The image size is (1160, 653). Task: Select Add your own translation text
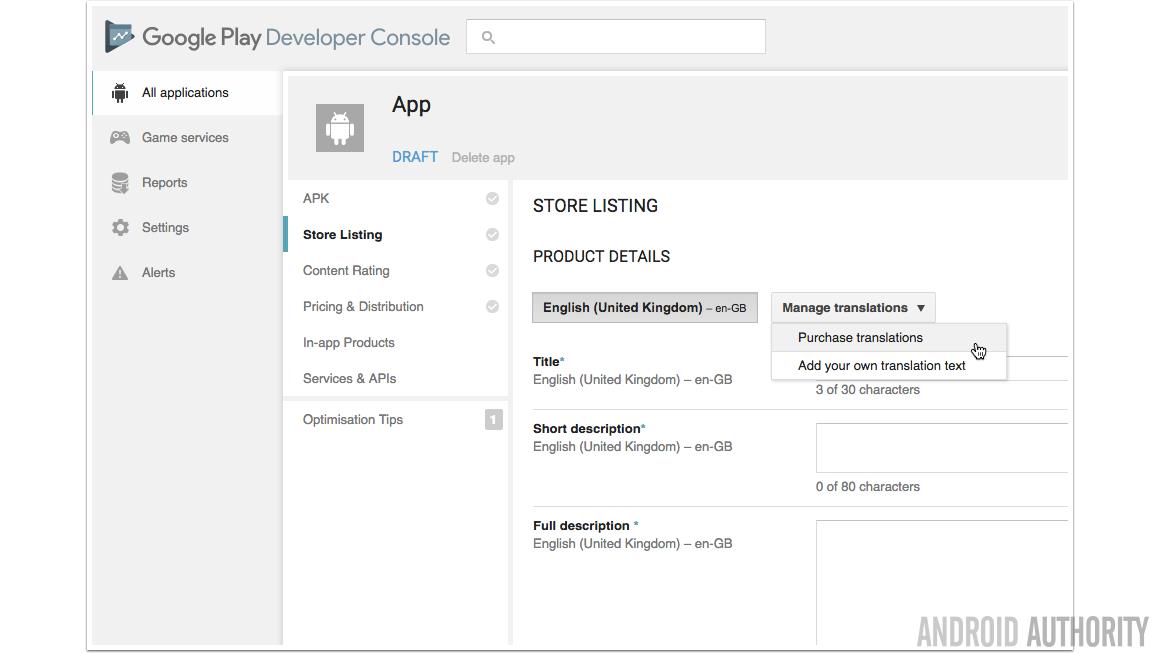pos(881,366)
